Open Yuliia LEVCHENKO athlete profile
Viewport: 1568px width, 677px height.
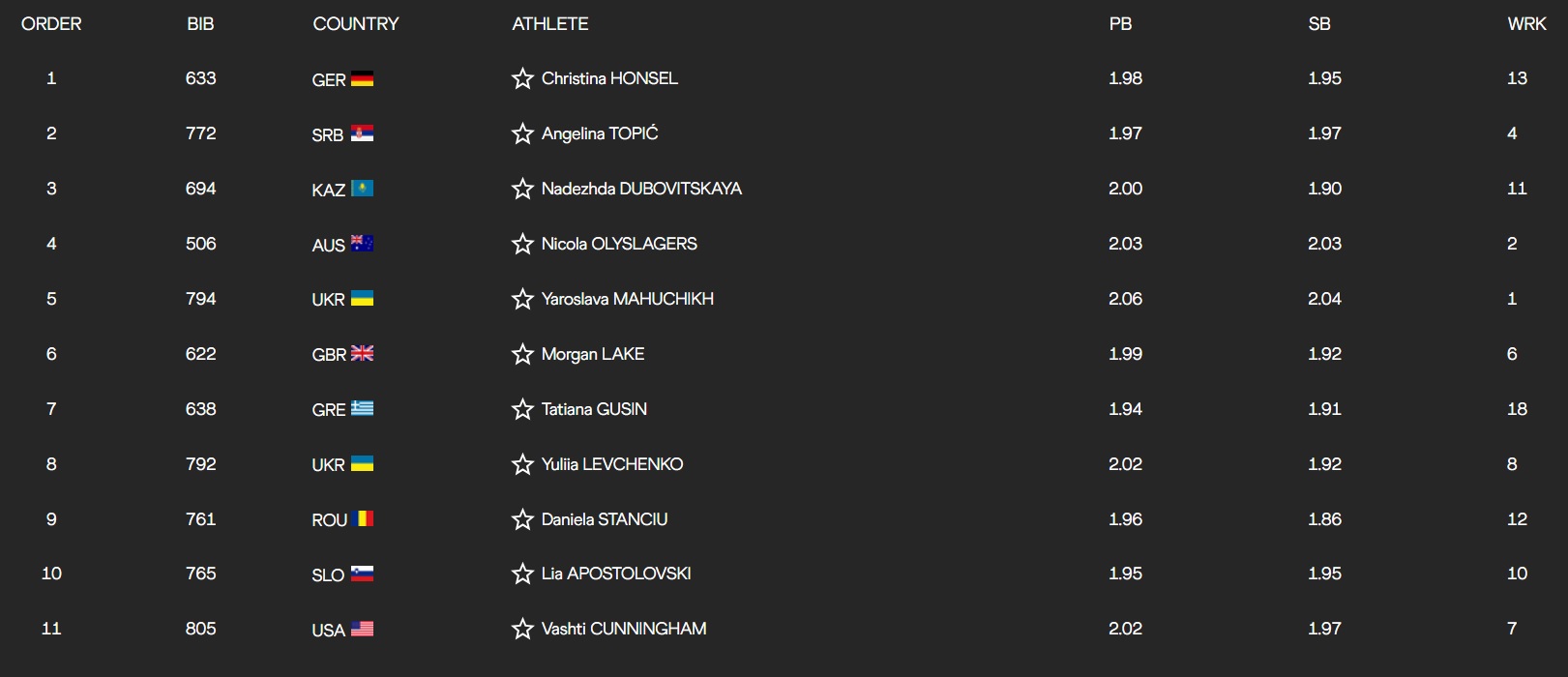[612, 464]
